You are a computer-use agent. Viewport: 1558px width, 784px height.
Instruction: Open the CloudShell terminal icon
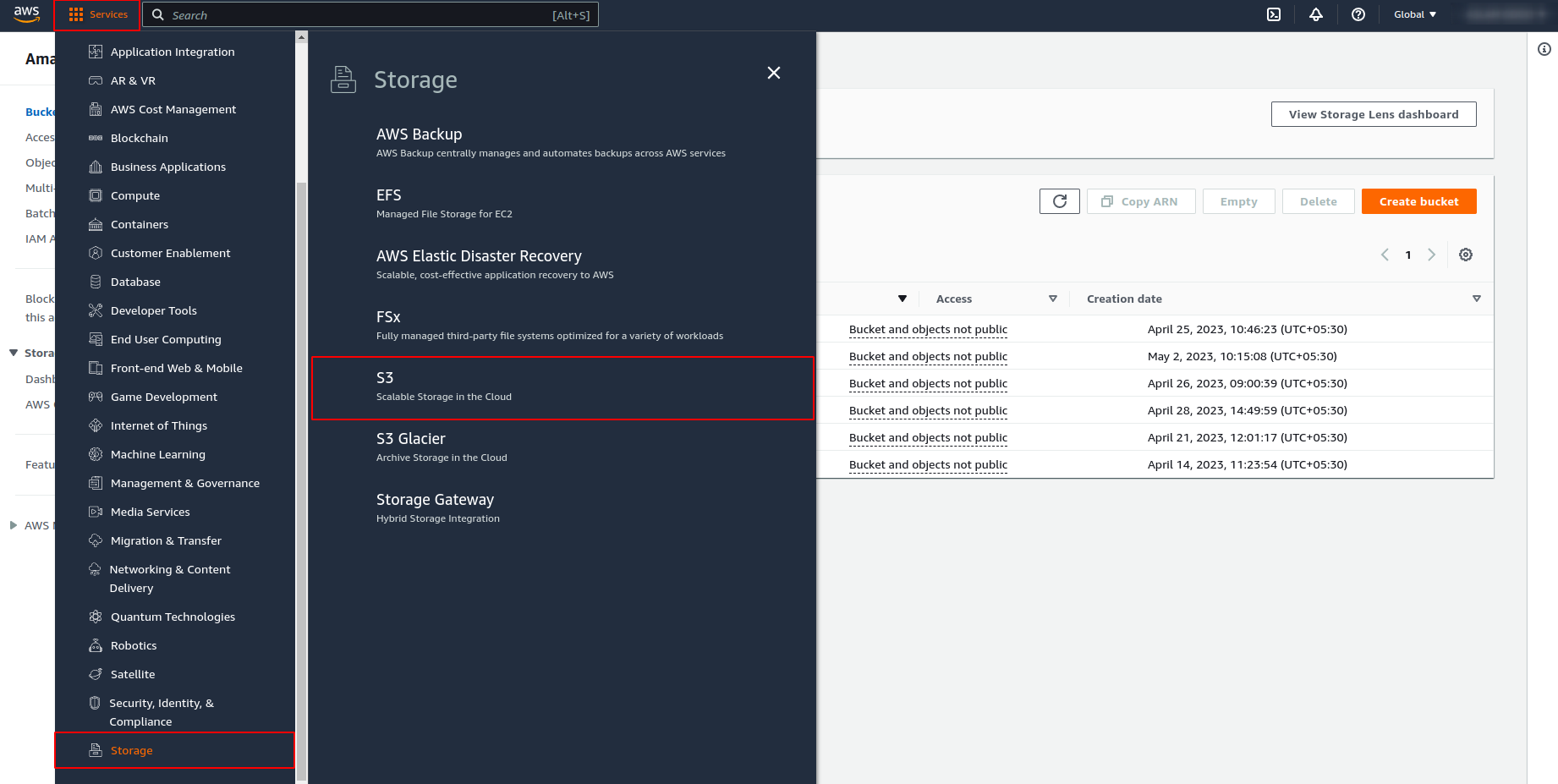pyautogui.click(x=1274, y=14)
